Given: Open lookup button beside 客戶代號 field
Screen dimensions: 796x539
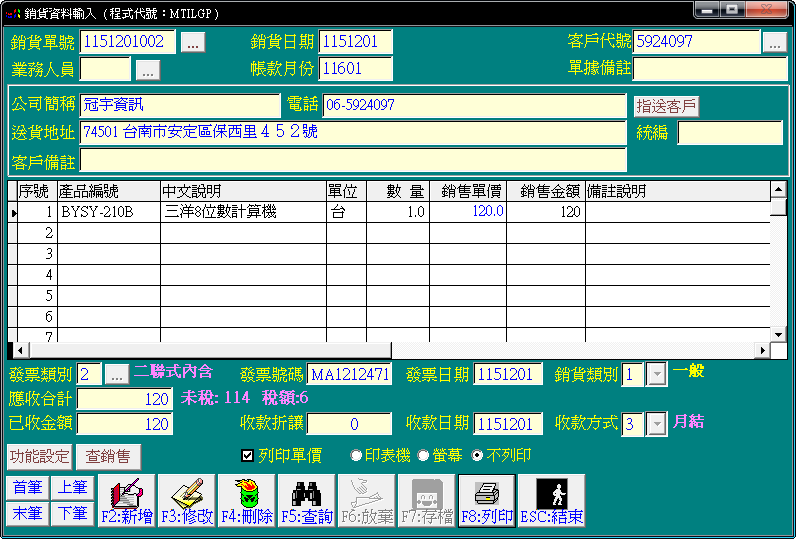Looking at the screenshot, I should [775, 43].
